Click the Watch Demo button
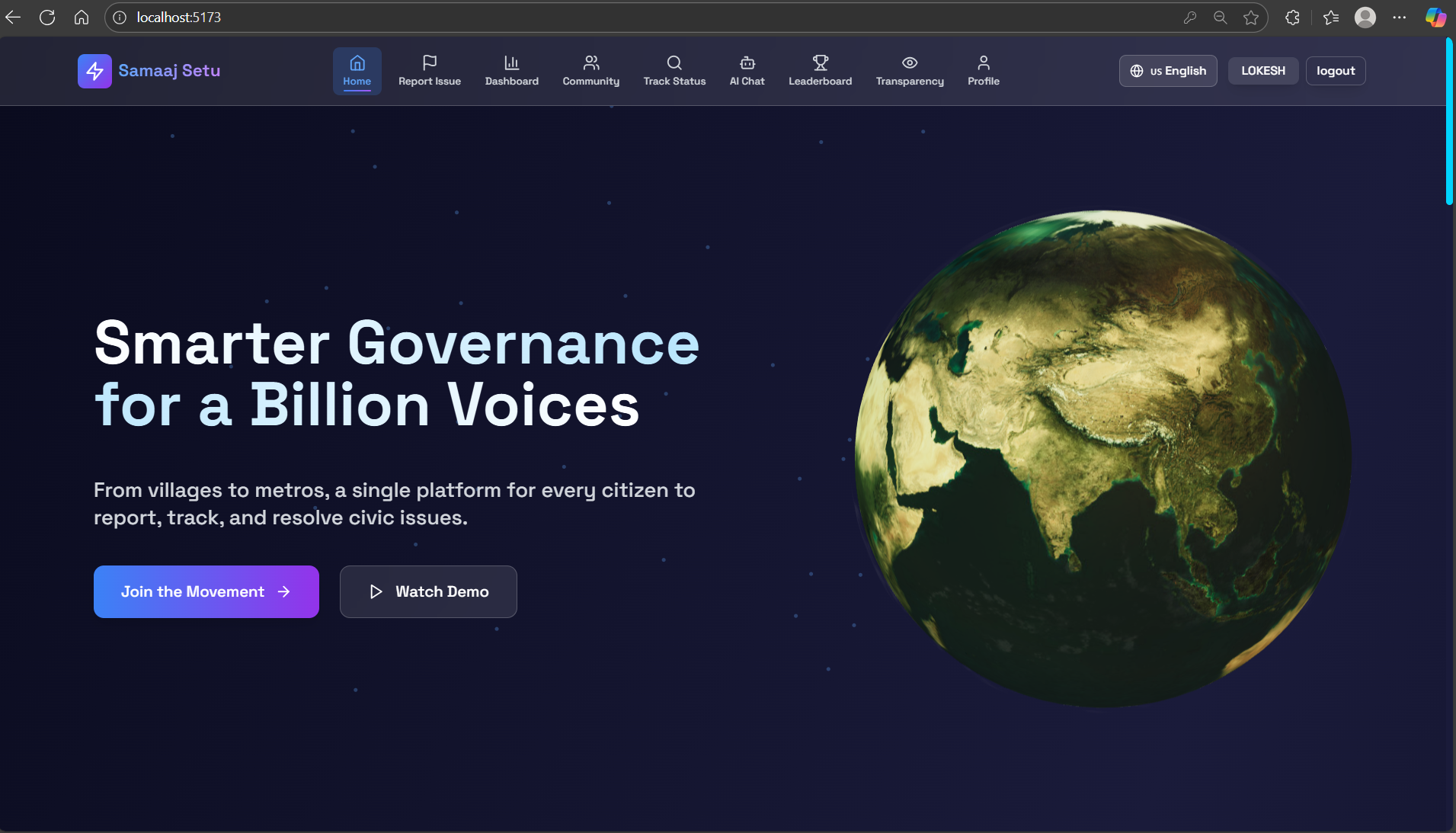The width and height of the screenshot is (1456, 833). [x=428, y=591]
